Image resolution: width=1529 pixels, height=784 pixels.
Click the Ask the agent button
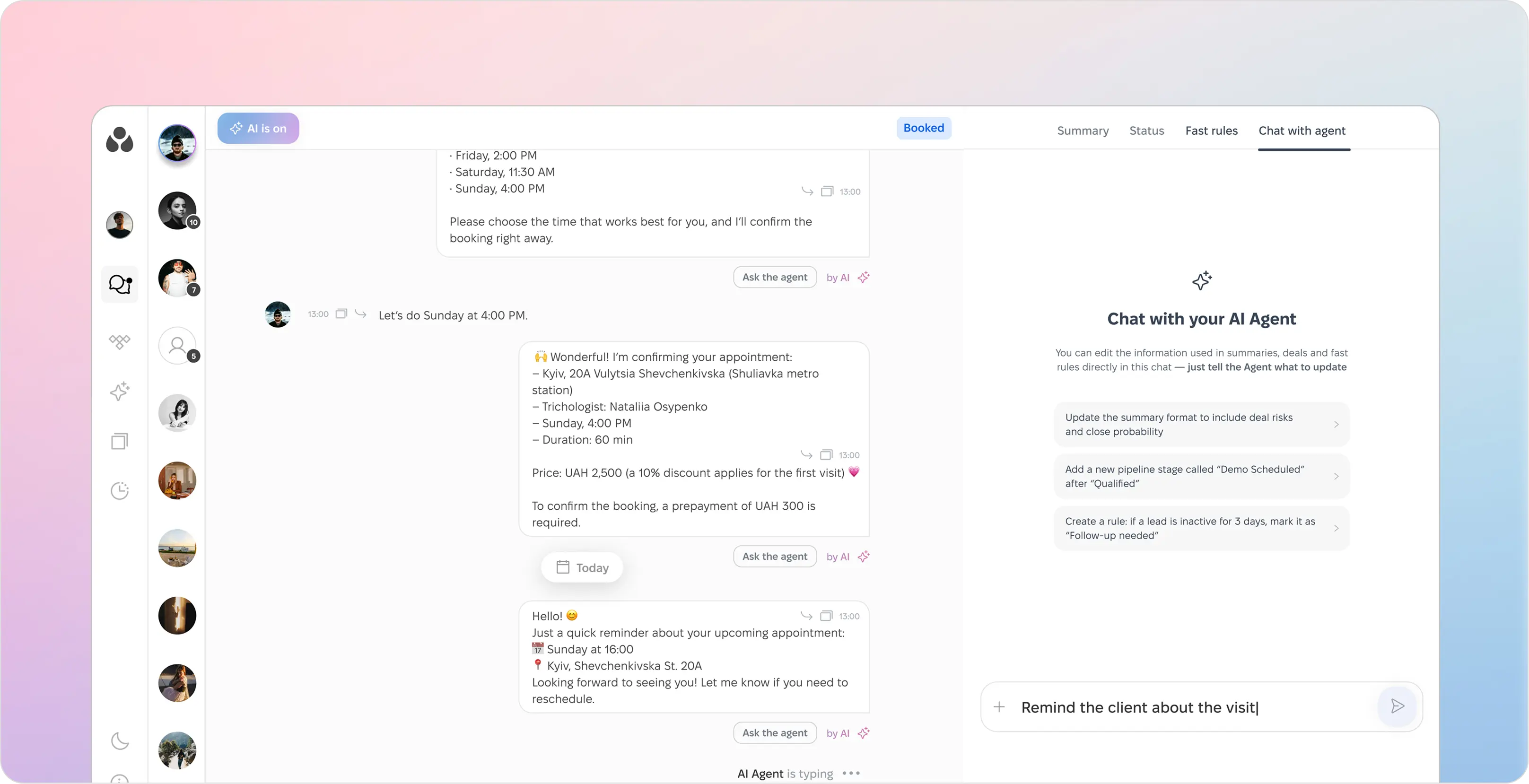(775, 277)
